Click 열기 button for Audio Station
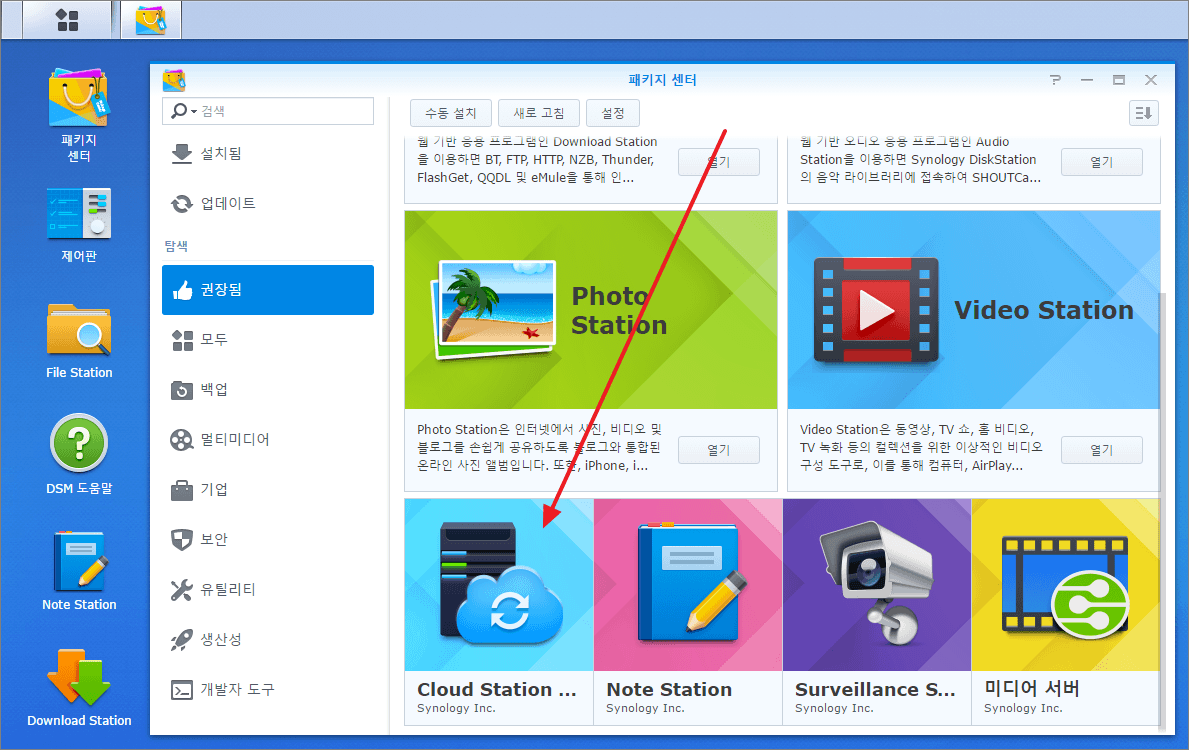This screenshot has width=1189, height=750. pyautogui.click(x=1101, y=162)
